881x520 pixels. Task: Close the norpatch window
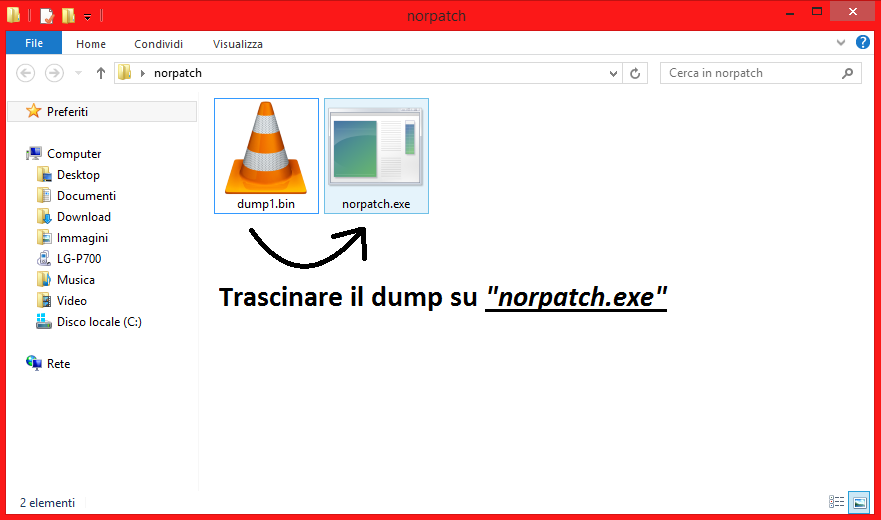[x=852, y=12]
